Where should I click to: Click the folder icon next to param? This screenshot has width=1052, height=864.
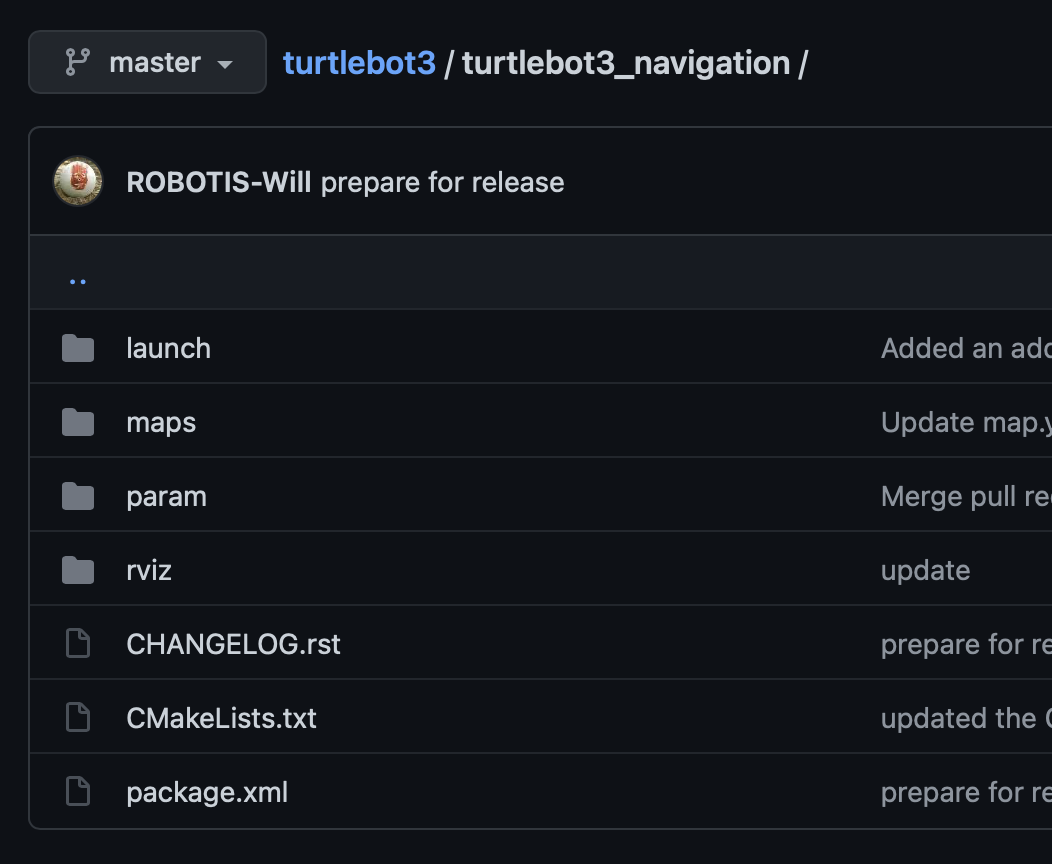pyautogui.click(x=78, y=496)
